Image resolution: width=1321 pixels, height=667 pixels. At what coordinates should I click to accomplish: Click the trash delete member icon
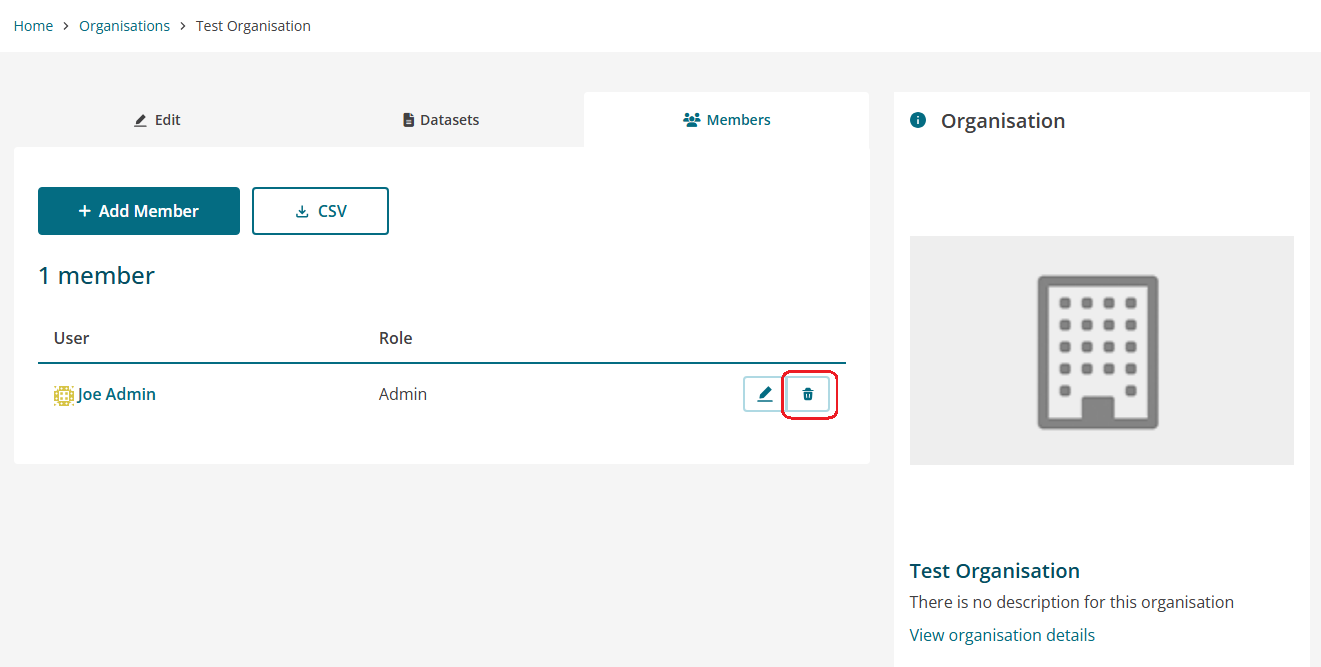tap(808, 394)
